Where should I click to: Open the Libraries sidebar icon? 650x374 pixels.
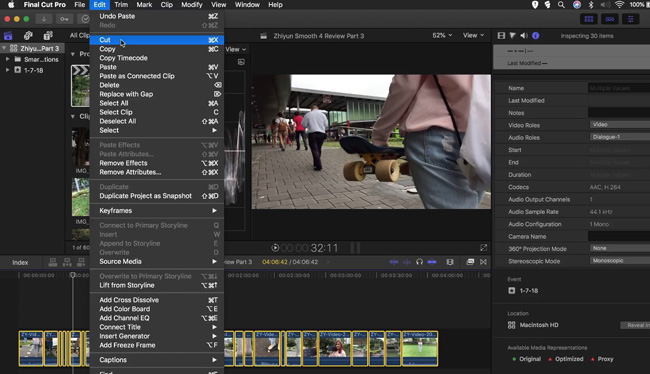[x=8, y=36]
